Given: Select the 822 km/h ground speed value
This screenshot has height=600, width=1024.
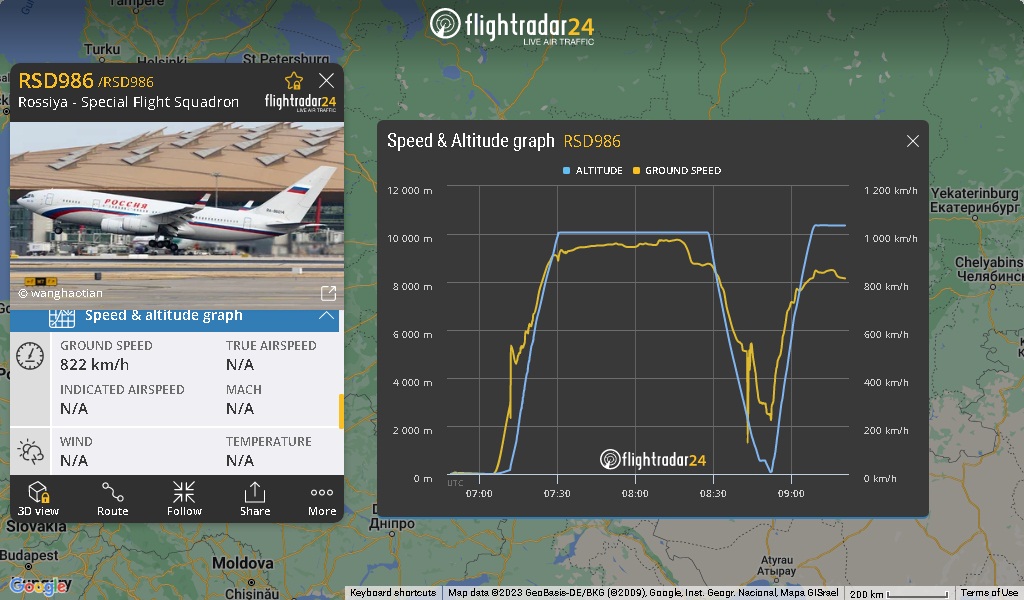Looking at the screenshot, I should pyautogui.click(x=95, y=364).
